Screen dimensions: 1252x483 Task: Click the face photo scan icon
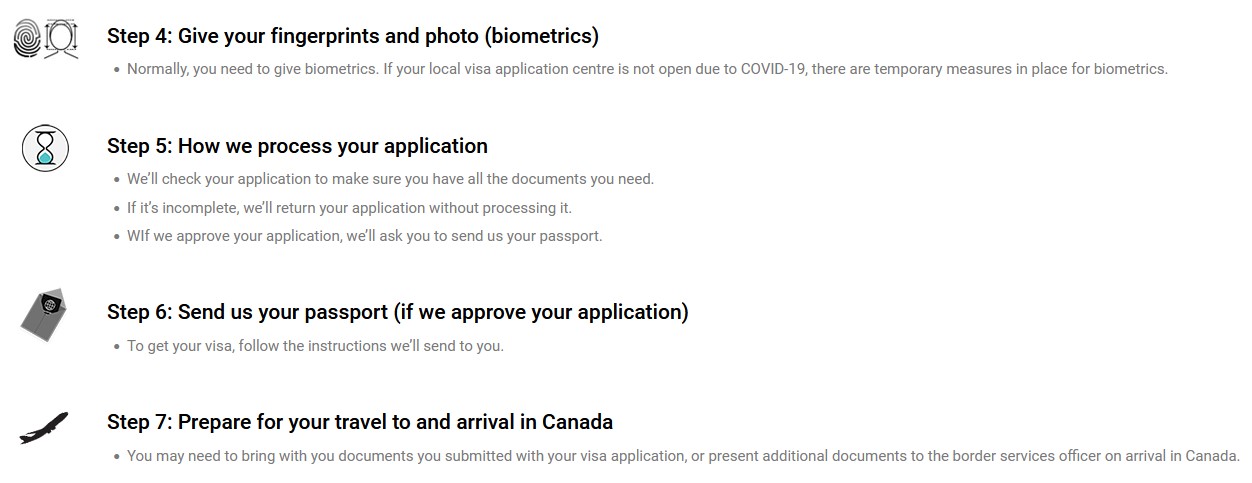pos(61,39)
